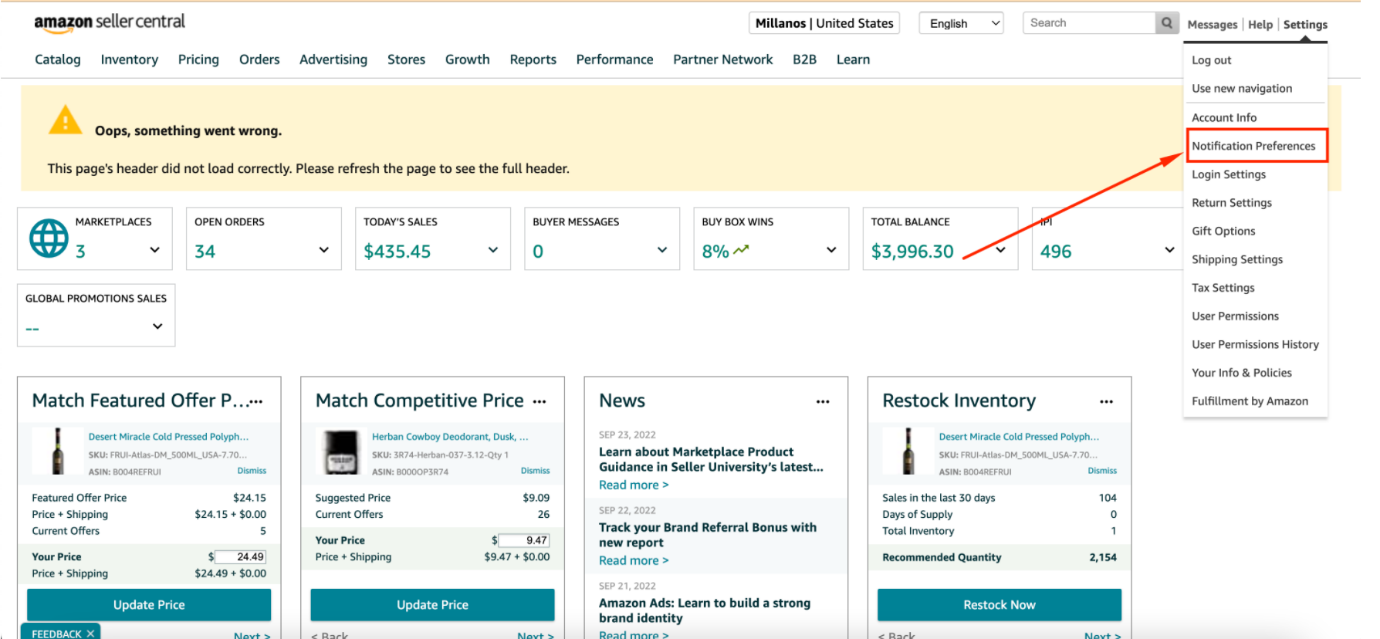The height and width of the screenshot is (639, 1380).
Task: Click the Feedback tab label
Action: point(56,633)
